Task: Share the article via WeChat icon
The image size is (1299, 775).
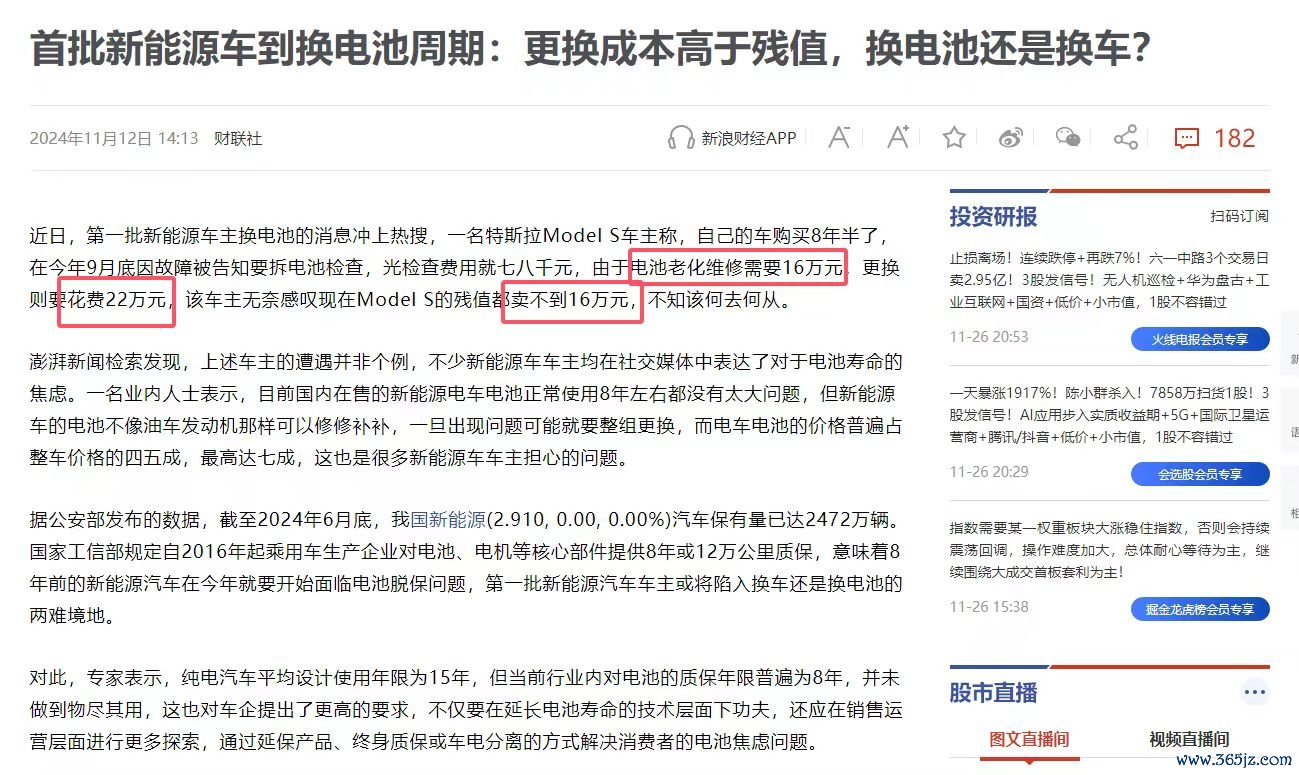Action: pyautogui.click(x=1069, y=138)
